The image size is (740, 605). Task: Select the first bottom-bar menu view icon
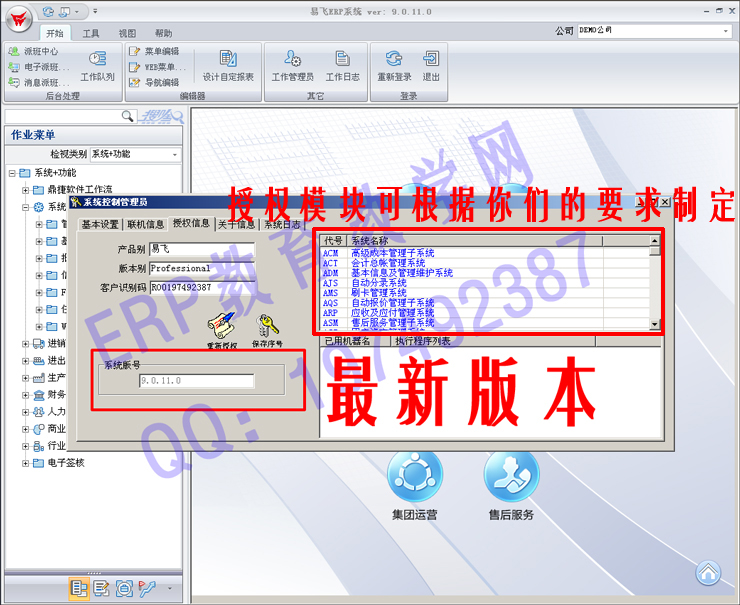click(x=79, y=588)
